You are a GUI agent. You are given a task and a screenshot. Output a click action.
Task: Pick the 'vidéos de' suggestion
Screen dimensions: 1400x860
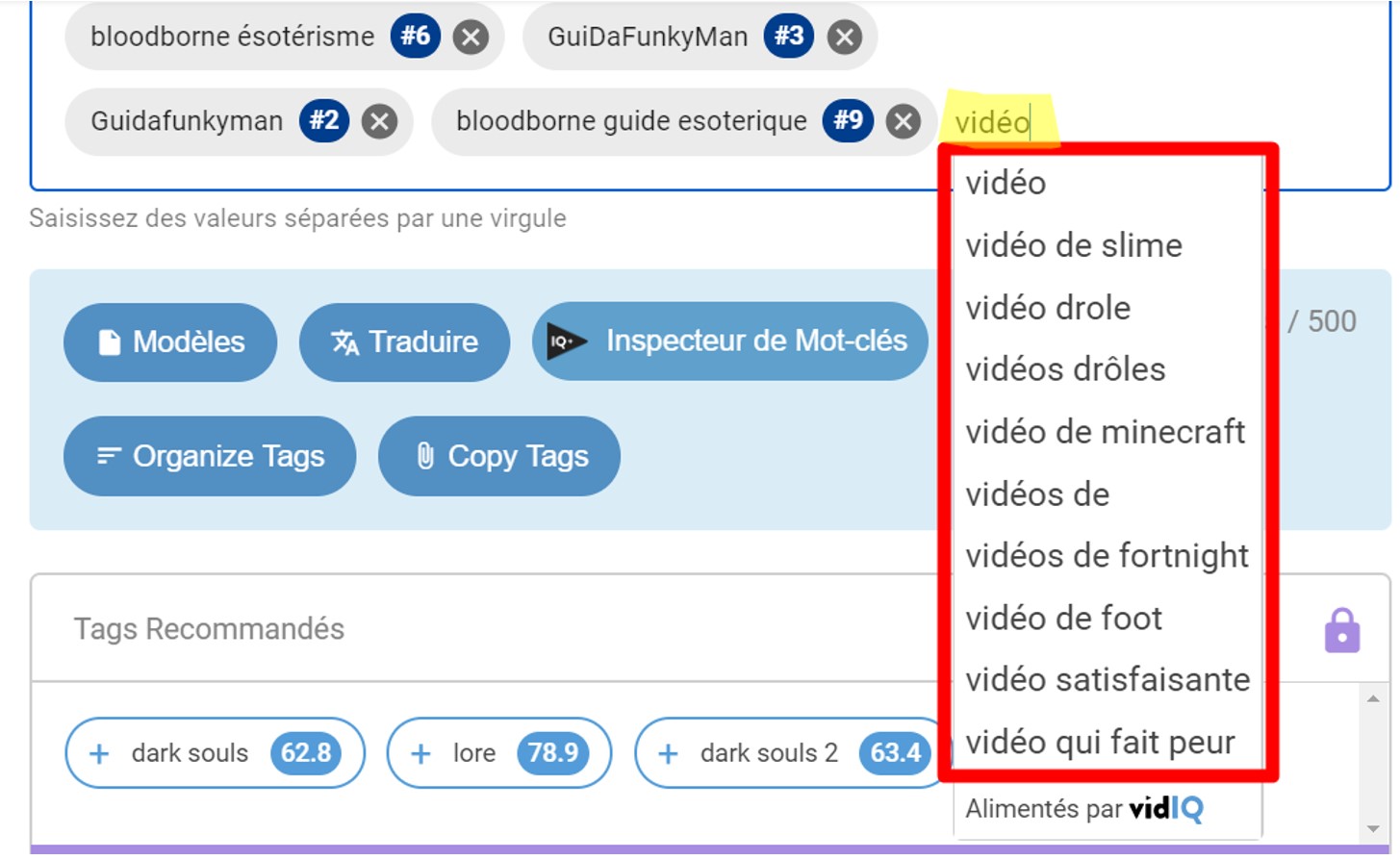[x=1107, y=494]
